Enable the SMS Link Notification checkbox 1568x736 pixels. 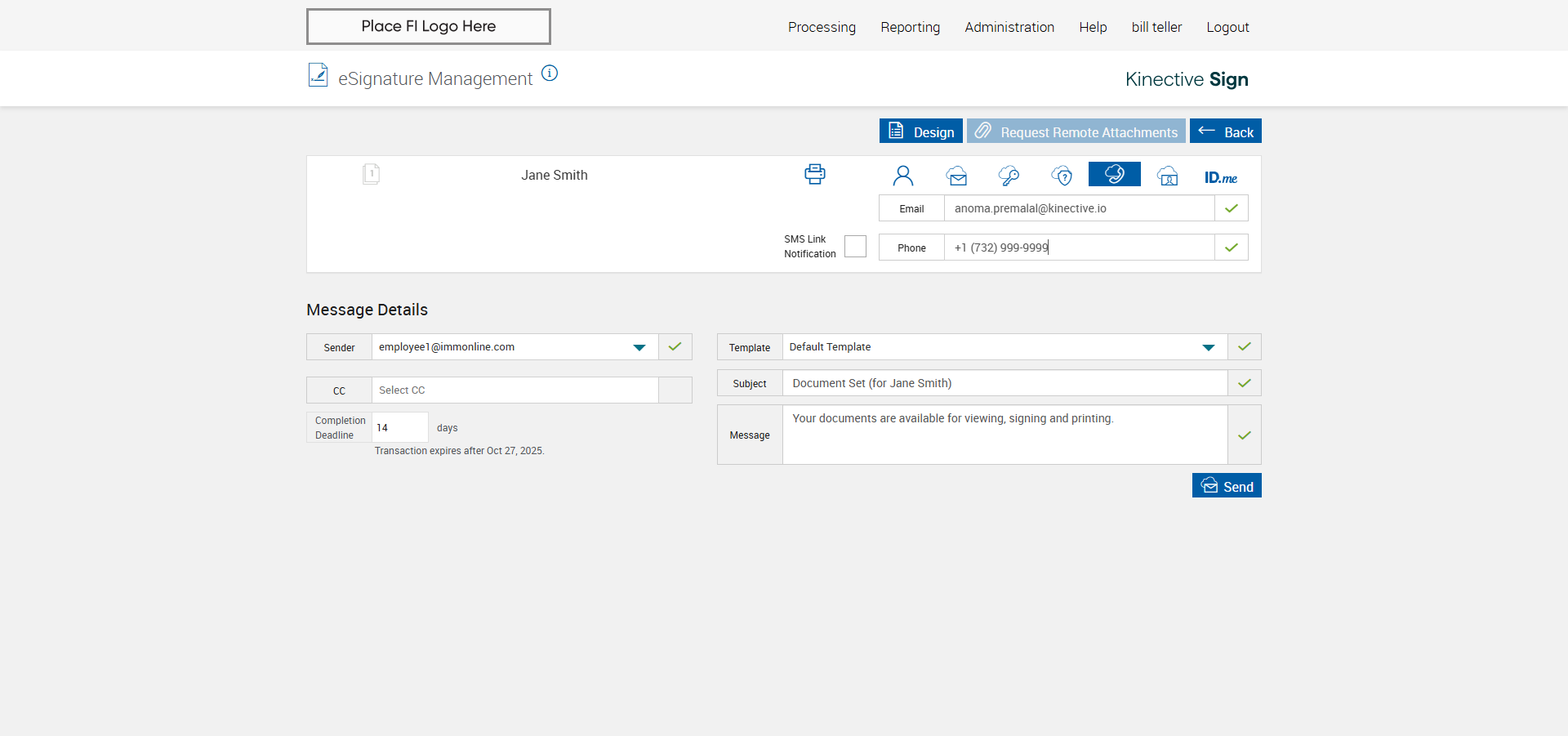(x=855, y=247)
